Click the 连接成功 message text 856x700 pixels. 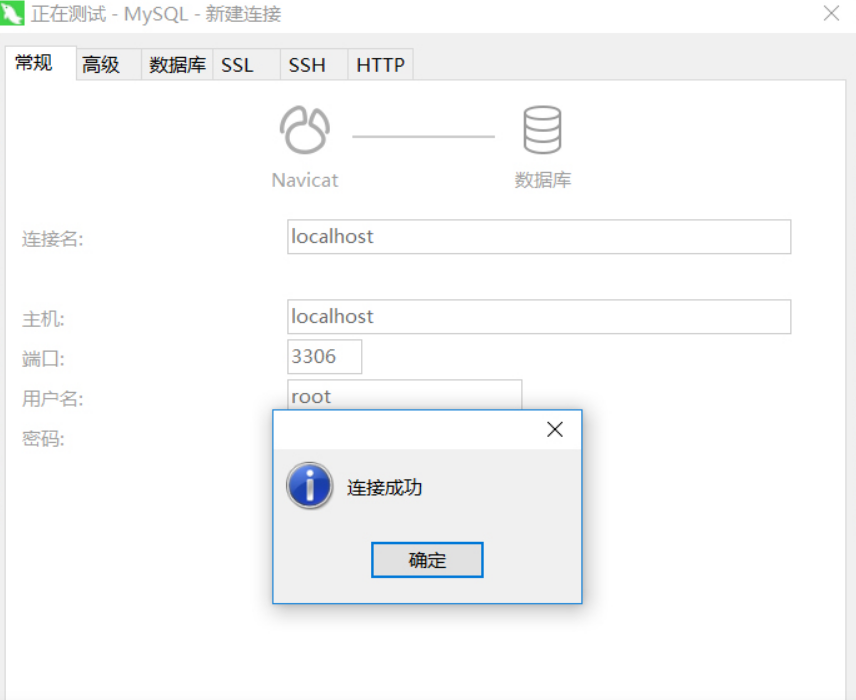[384, 488]
